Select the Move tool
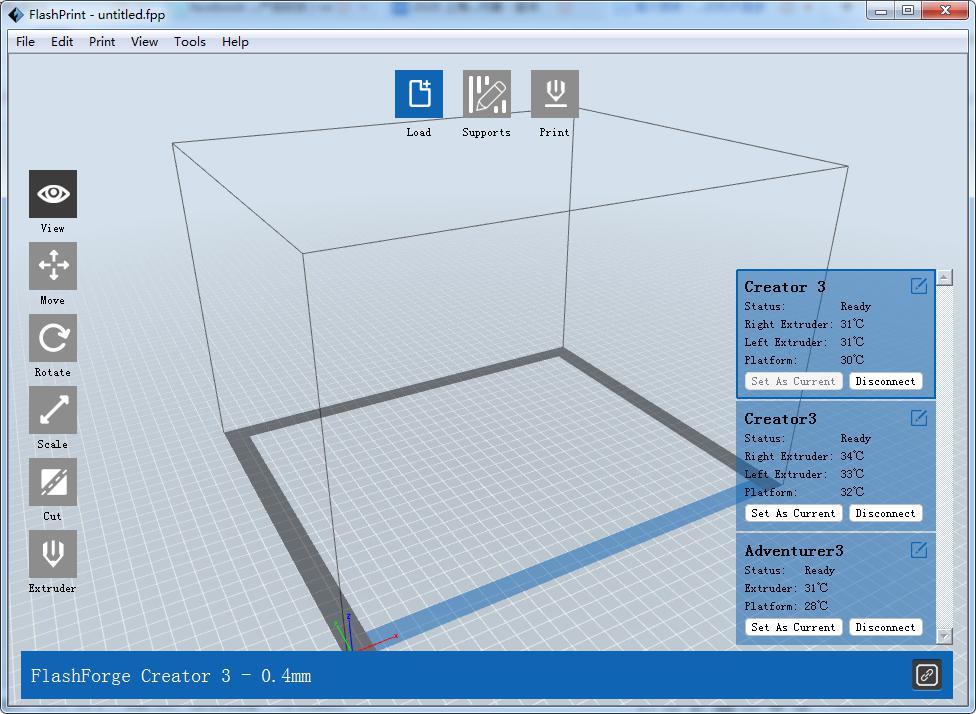Image resolution: width=976 pixels, height=714 pixels. point(53,266)
